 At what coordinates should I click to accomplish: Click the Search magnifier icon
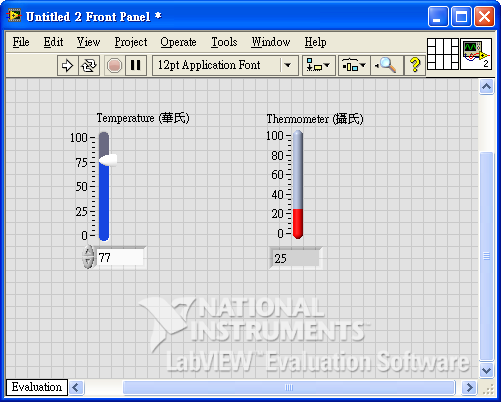pyautogui.click(x=386, y=65)
